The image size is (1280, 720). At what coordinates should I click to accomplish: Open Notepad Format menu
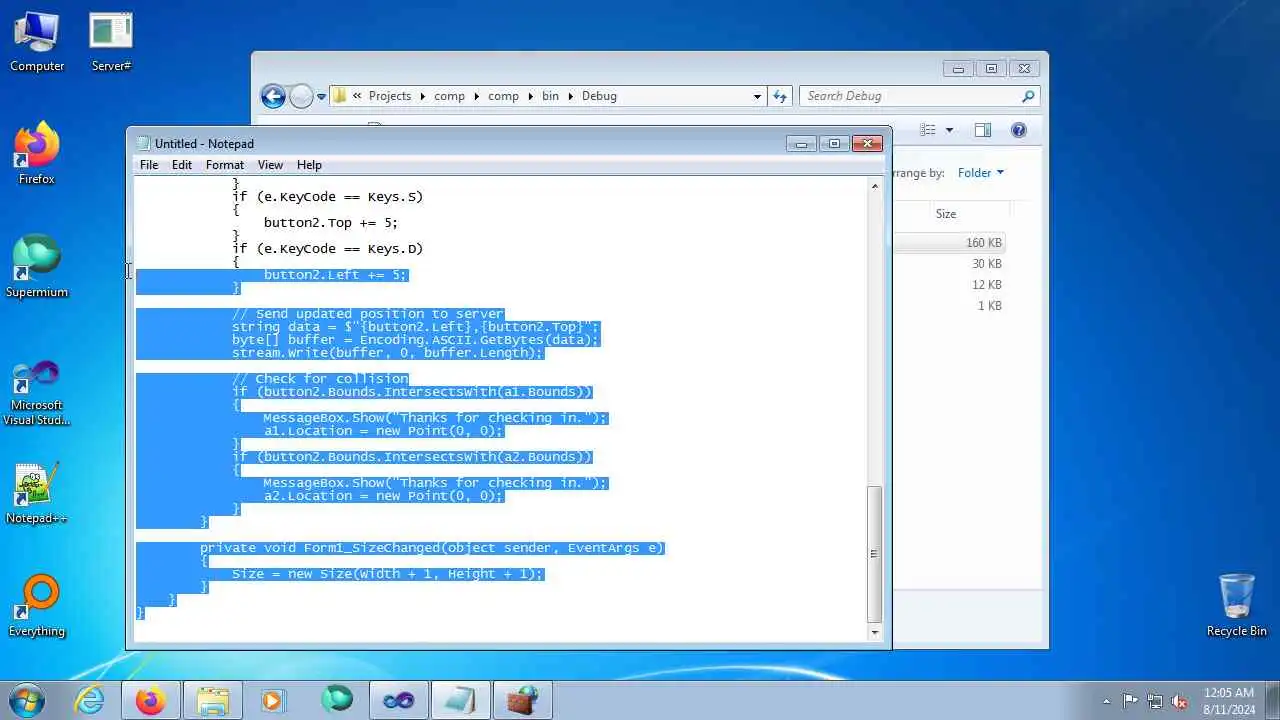[x=225, y=165]
